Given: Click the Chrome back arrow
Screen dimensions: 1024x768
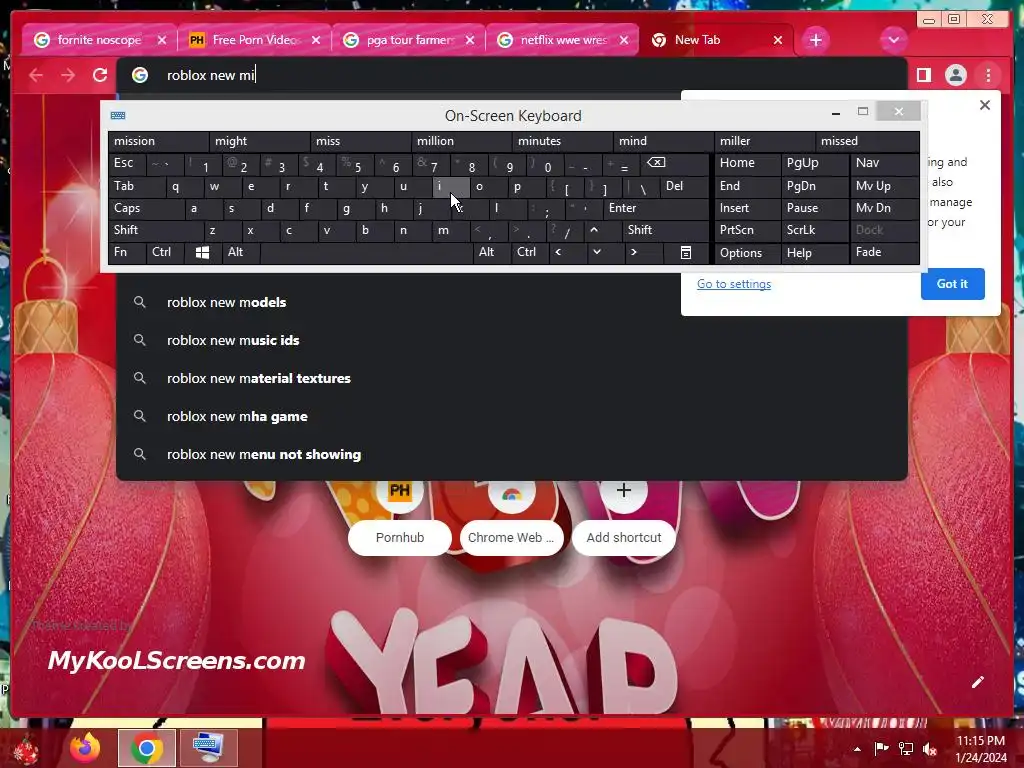Looking at the screenshot, I should pyautogui.click(x=36, y=76).
